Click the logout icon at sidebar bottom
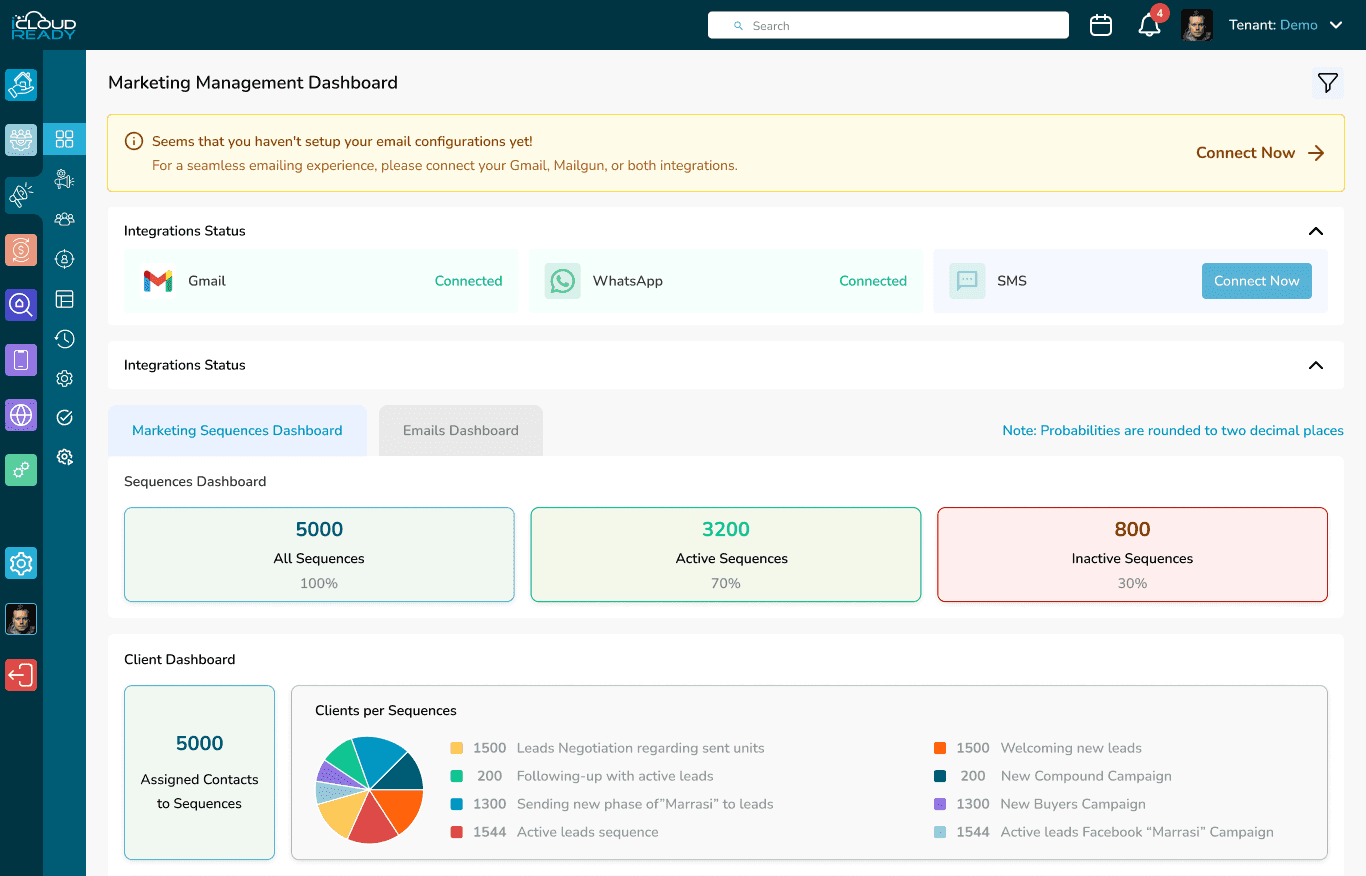 [x=21, y=675]
